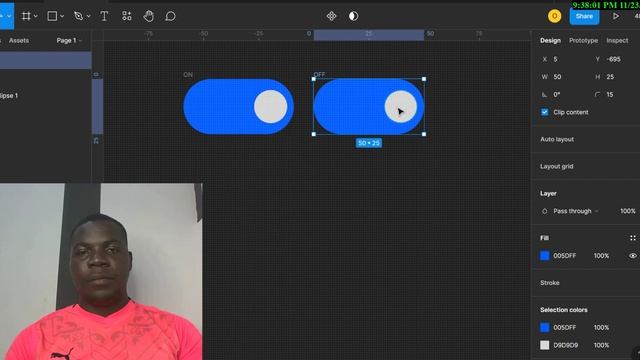640x360 pixels.
Task: Select the Ellipse 1 layer
Action: [x=9, y=96]
